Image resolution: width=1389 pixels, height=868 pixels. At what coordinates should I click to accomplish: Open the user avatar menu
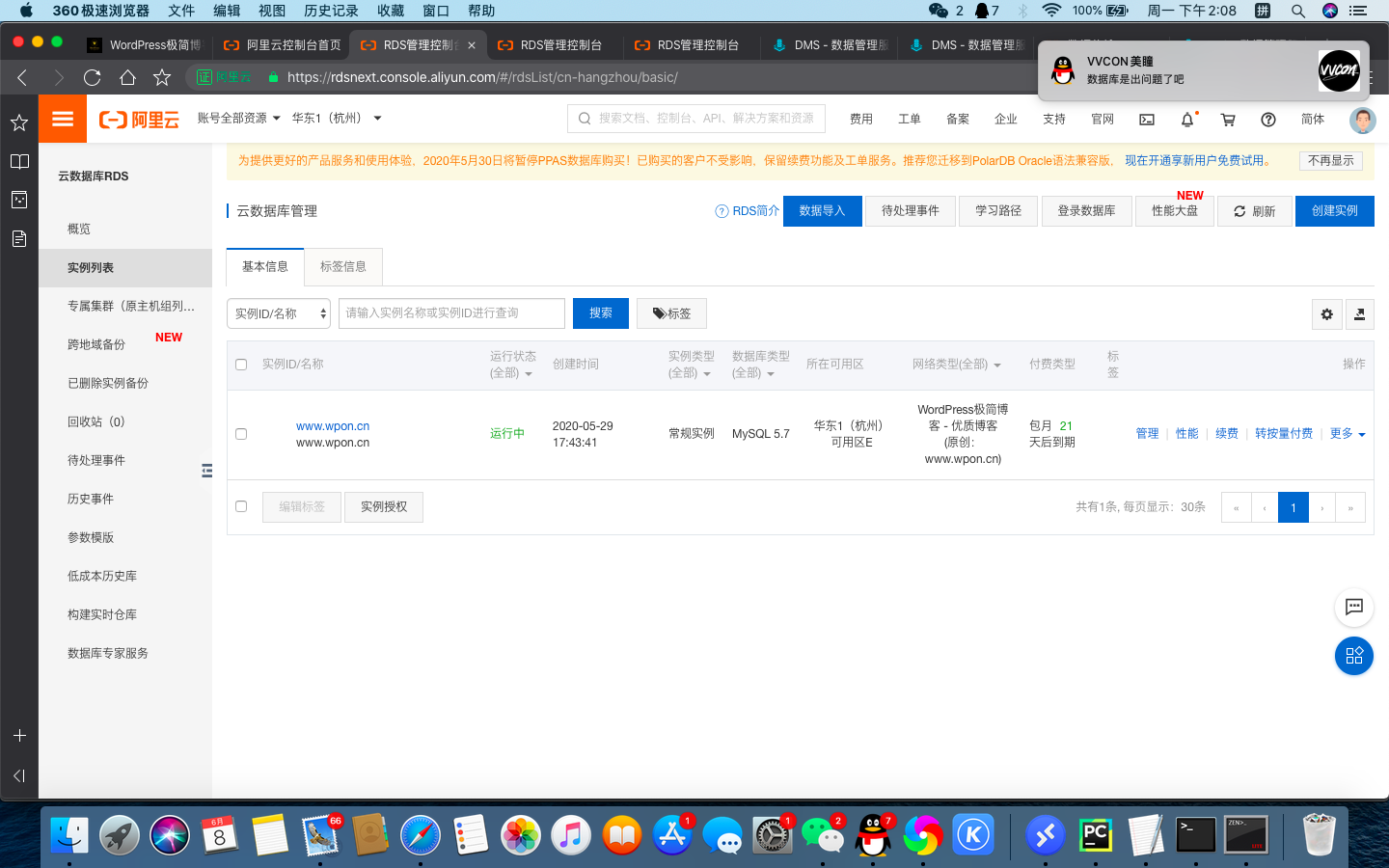[1362, 120]
